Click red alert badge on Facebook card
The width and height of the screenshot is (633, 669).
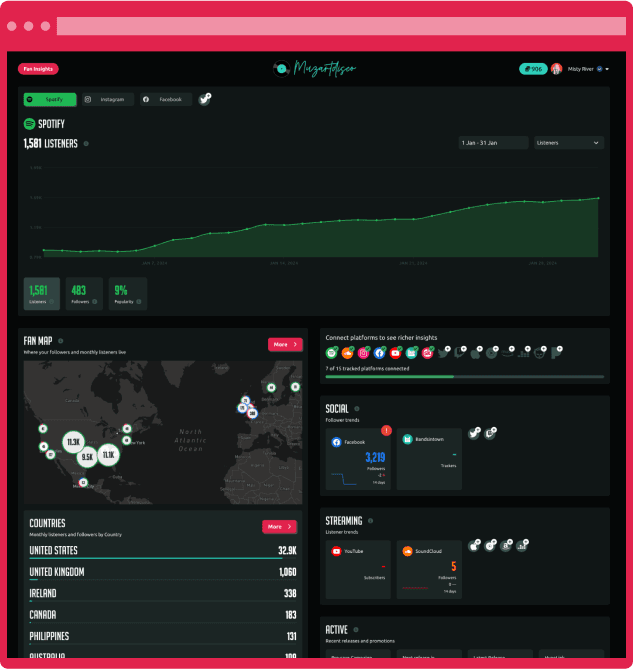point(386,430)
